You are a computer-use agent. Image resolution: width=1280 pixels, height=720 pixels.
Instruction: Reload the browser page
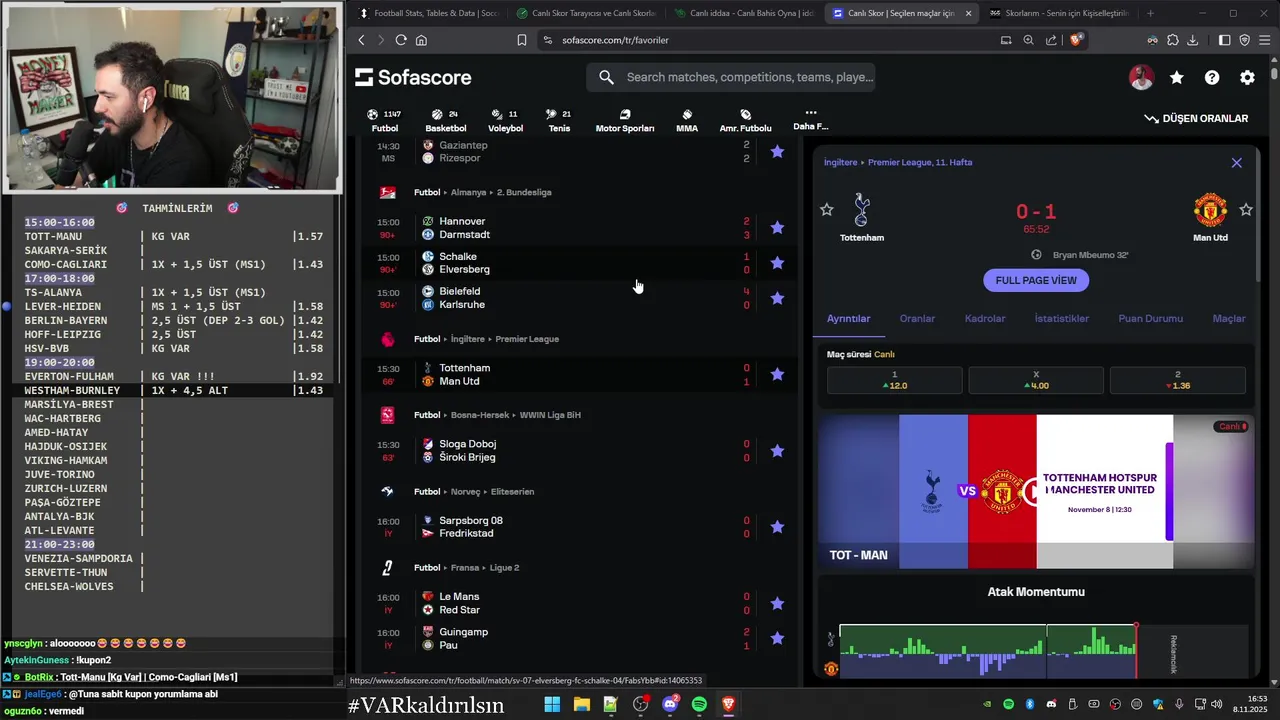tap(401, 40)
